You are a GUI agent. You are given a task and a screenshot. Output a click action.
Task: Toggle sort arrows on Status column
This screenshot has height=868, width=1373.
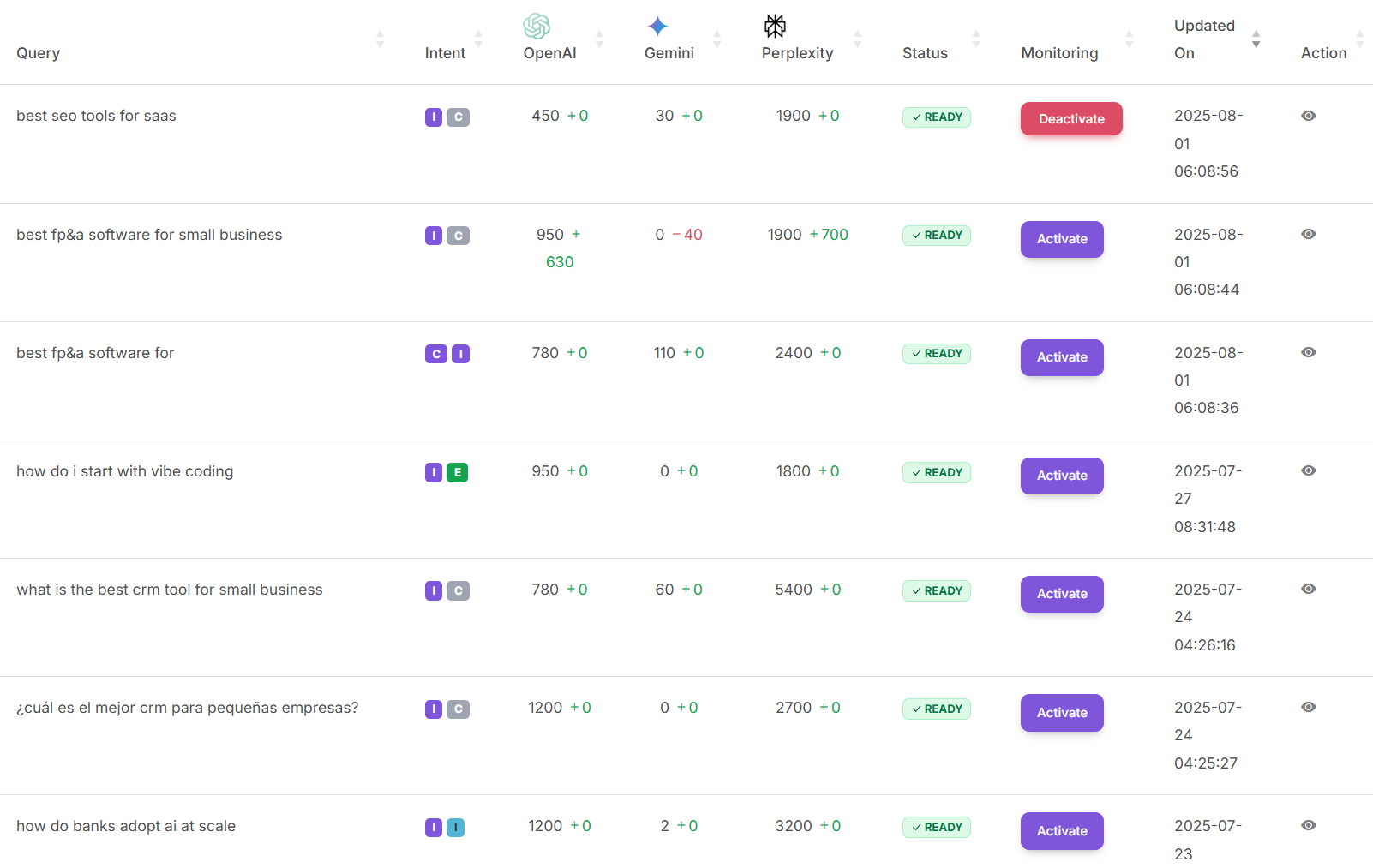coord(975,39)
